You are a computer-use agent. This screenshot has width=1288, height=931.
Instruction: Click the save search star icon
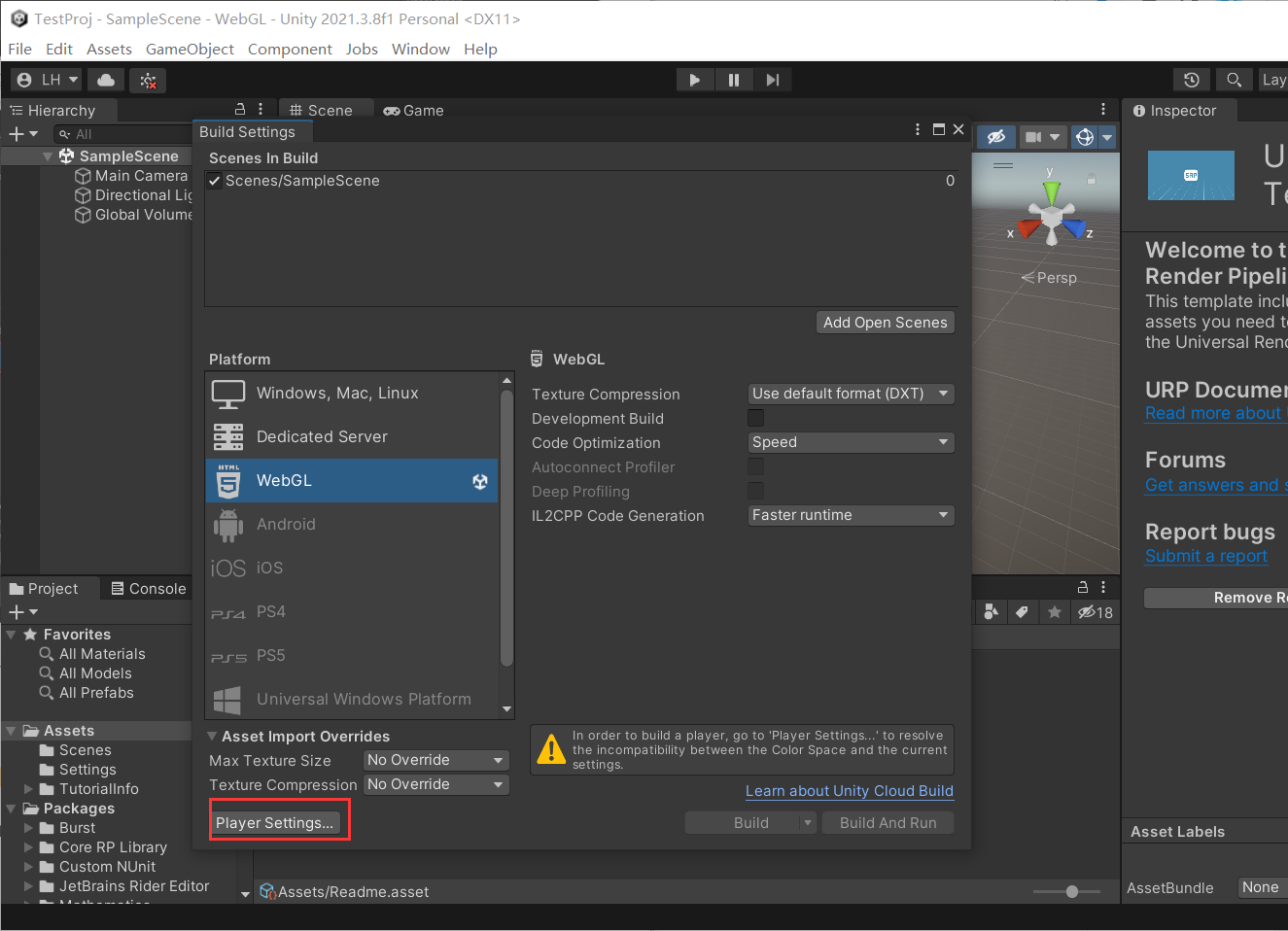(1054, 612)
